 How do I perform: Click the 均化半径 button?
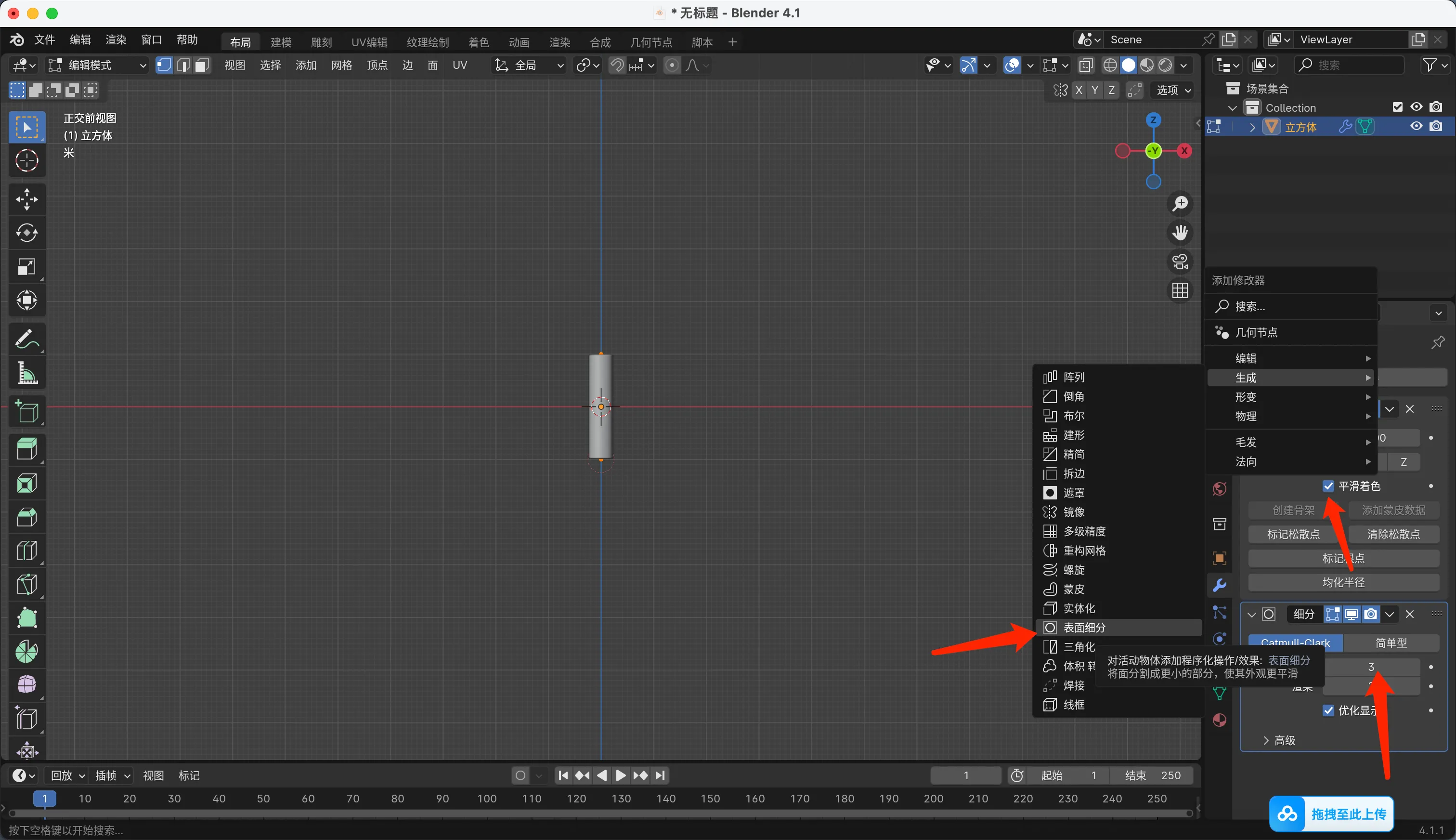(1343, 582)
